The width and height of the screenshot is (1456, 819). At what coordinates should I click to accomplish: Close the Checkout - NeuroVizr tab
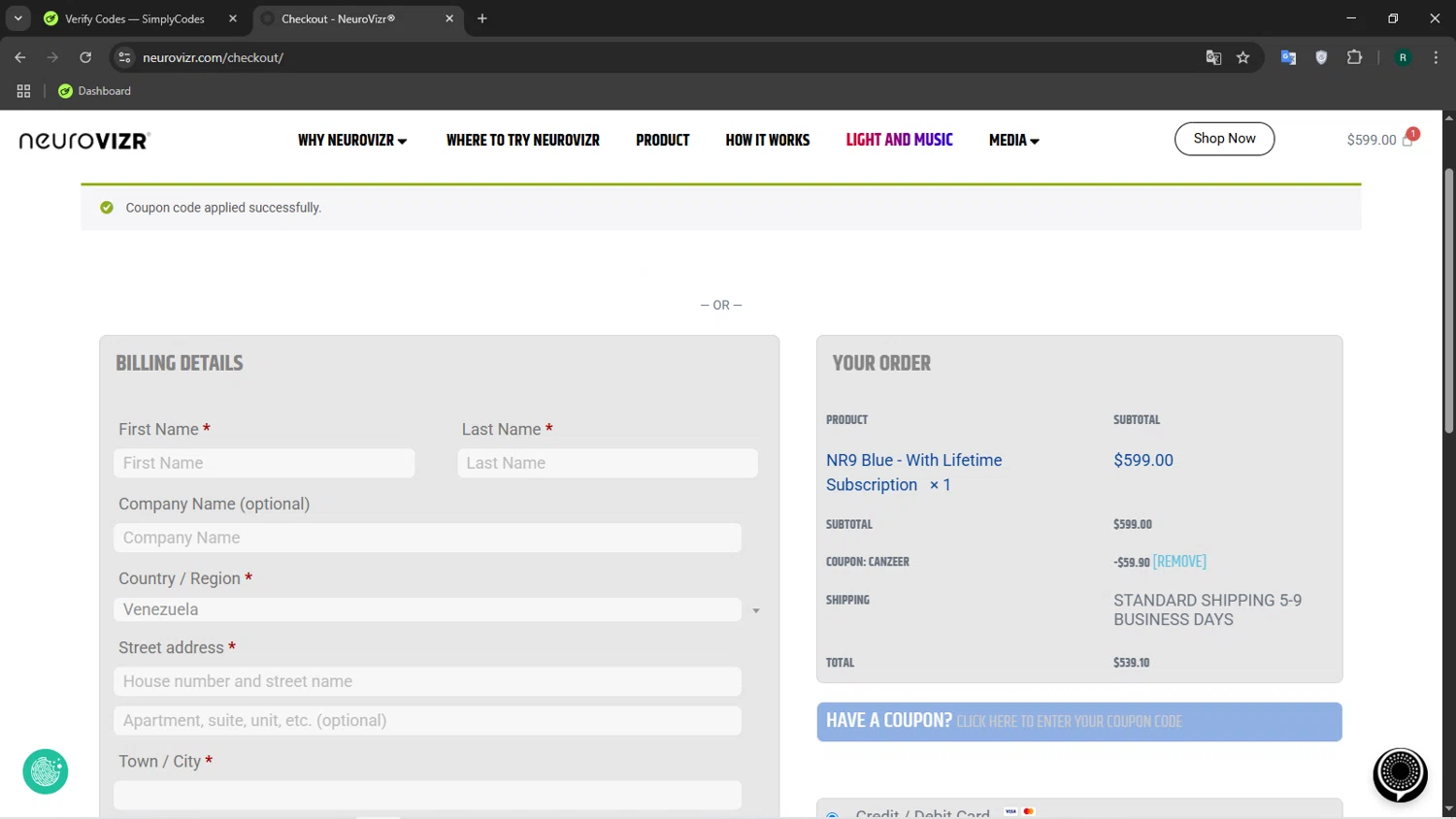[x=449, y=18]
